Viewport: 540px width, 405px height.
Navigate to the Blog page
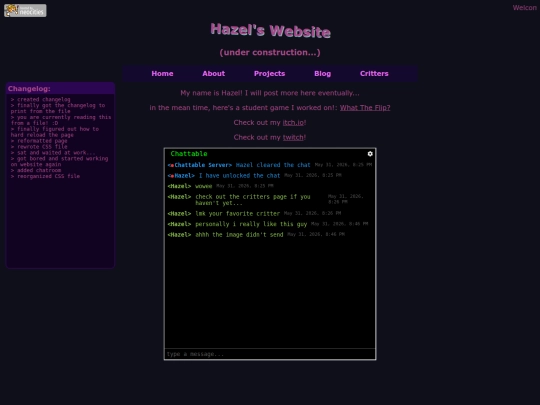point(322,73)
